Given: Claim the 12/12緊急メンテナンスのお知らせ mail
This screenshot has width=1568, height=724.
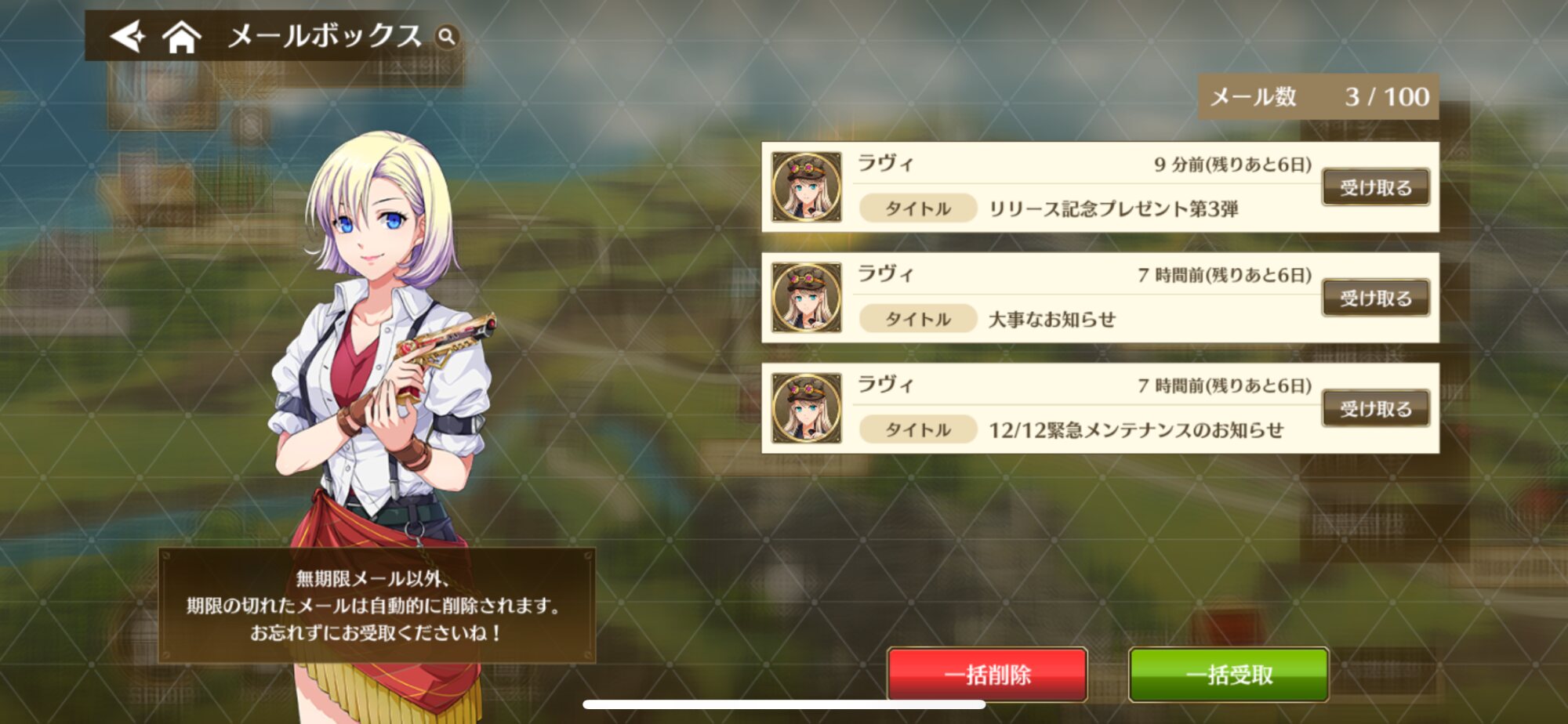Looking at the screenshot, I should tap(1376, 408).
